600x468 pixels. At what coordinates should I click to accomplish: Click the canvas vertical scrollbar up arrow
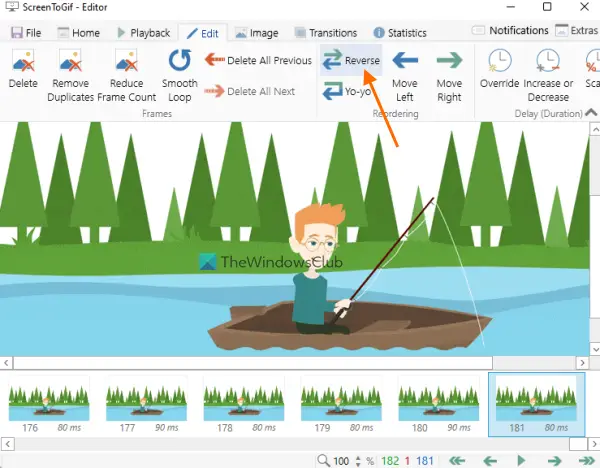[595, 130]
